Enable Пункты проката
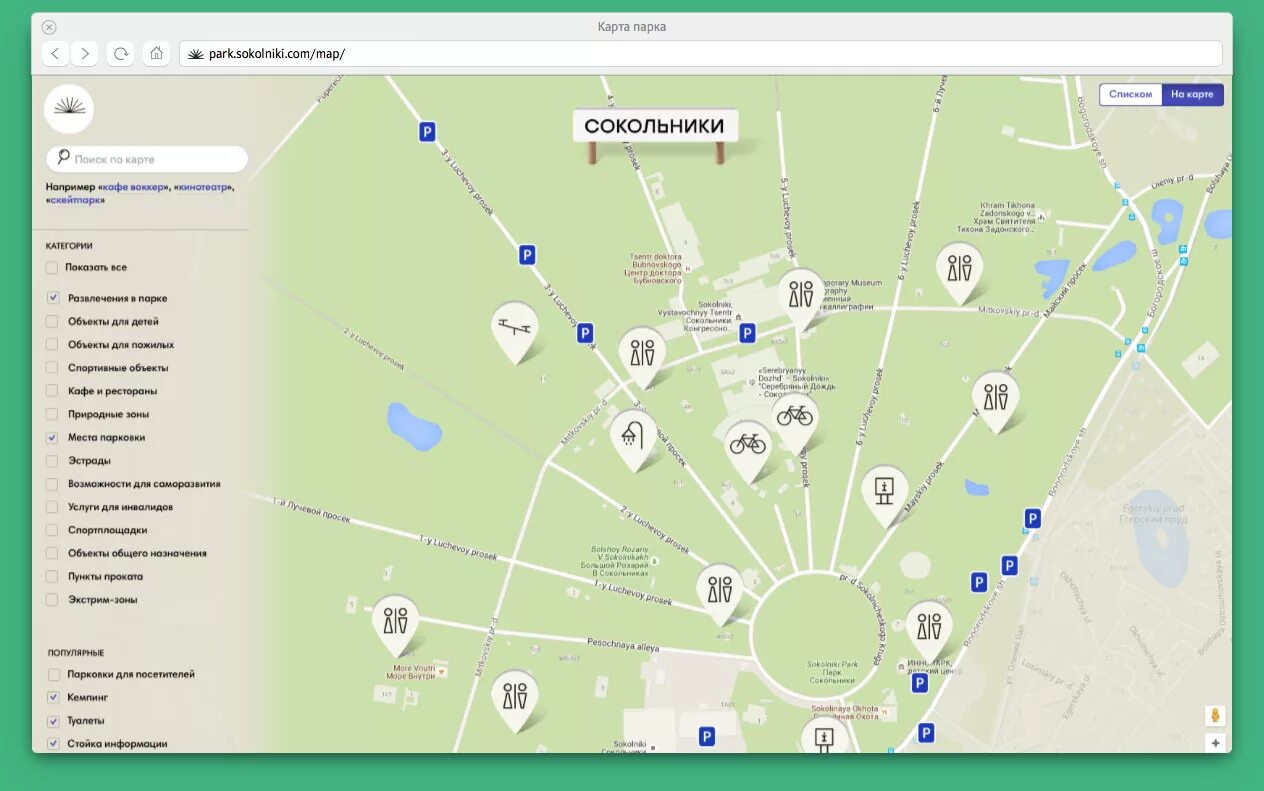1264x791 pixels. [x=51, y=577]
